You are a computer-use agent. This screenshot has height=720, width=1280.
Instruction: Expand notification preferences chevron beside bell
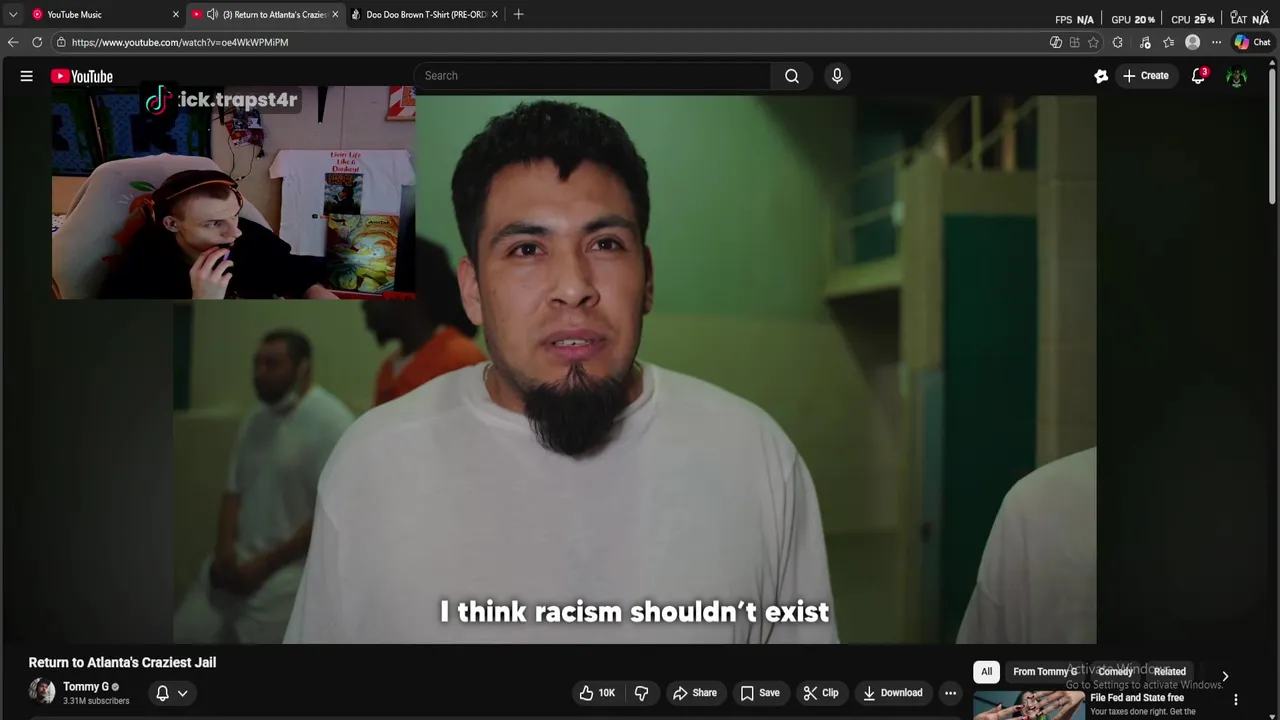pyautogui.click(x=182, y=693)
